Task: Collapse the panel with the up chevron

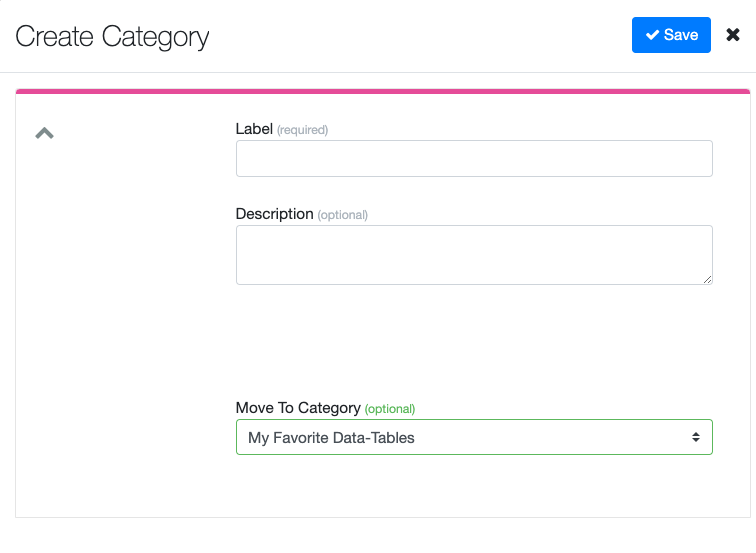Action: [x=44, y=133]
